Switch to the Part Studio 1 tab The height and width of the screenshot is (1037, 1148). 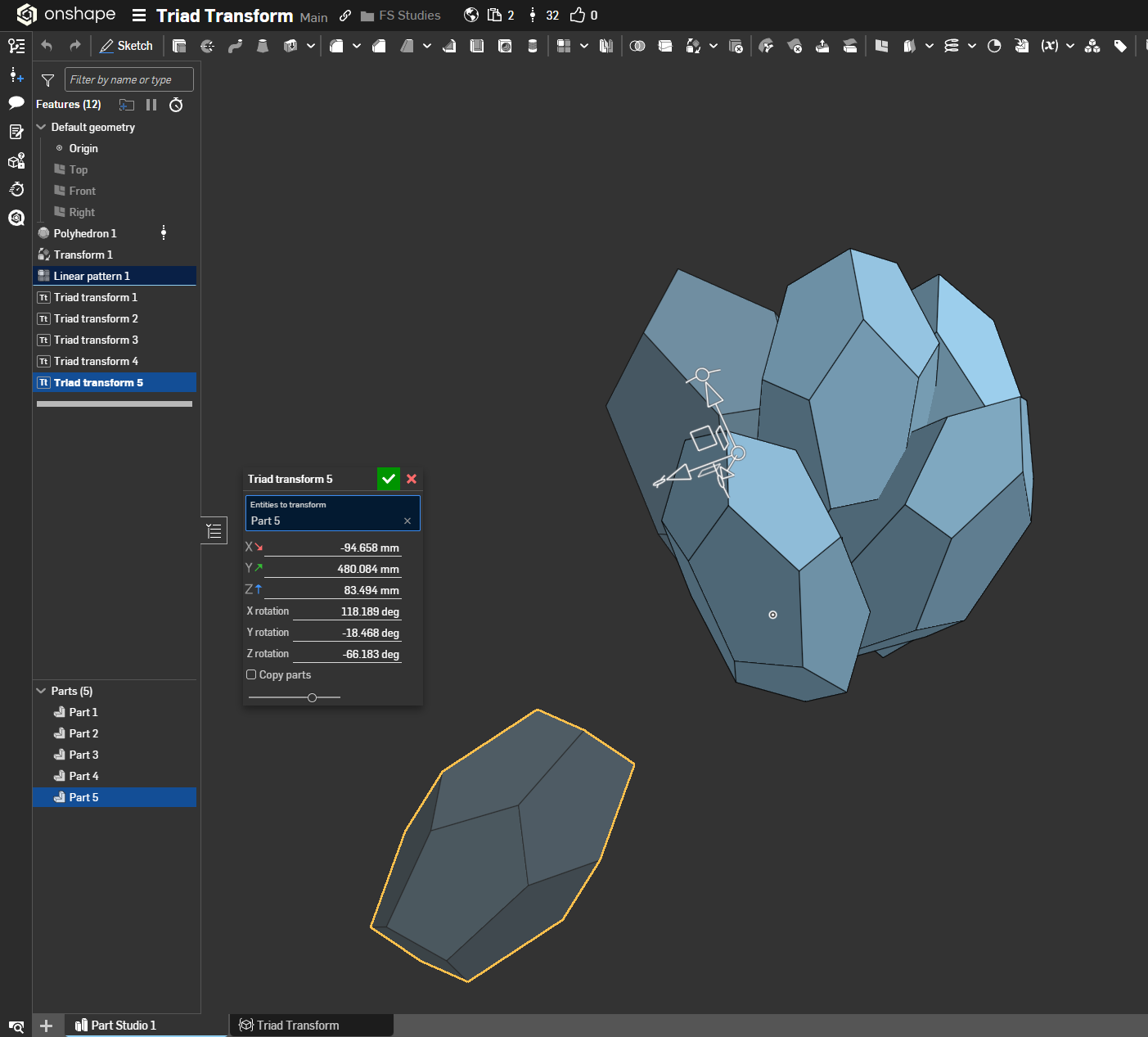coord(123,1025)
